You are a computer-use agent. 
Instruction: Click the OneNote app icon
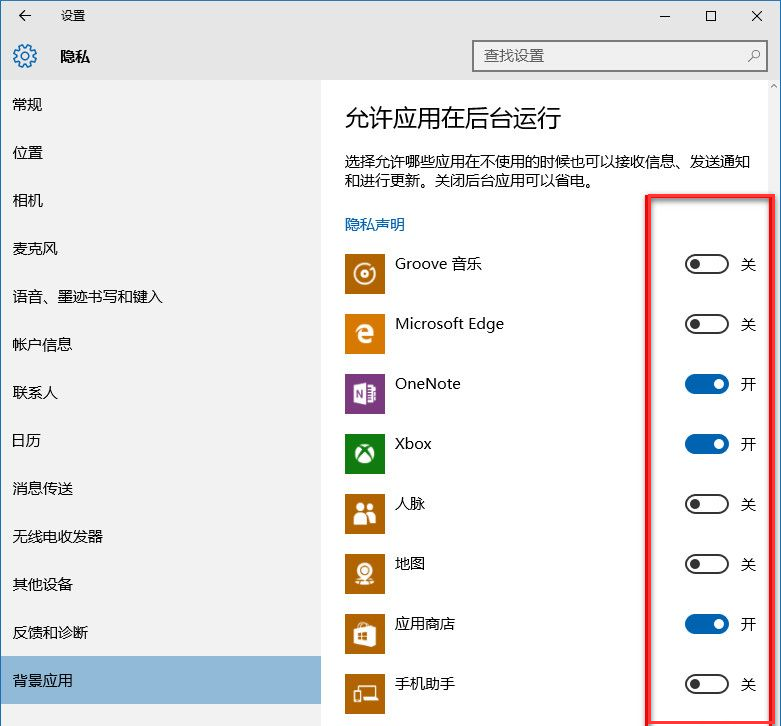pos(365,394)
